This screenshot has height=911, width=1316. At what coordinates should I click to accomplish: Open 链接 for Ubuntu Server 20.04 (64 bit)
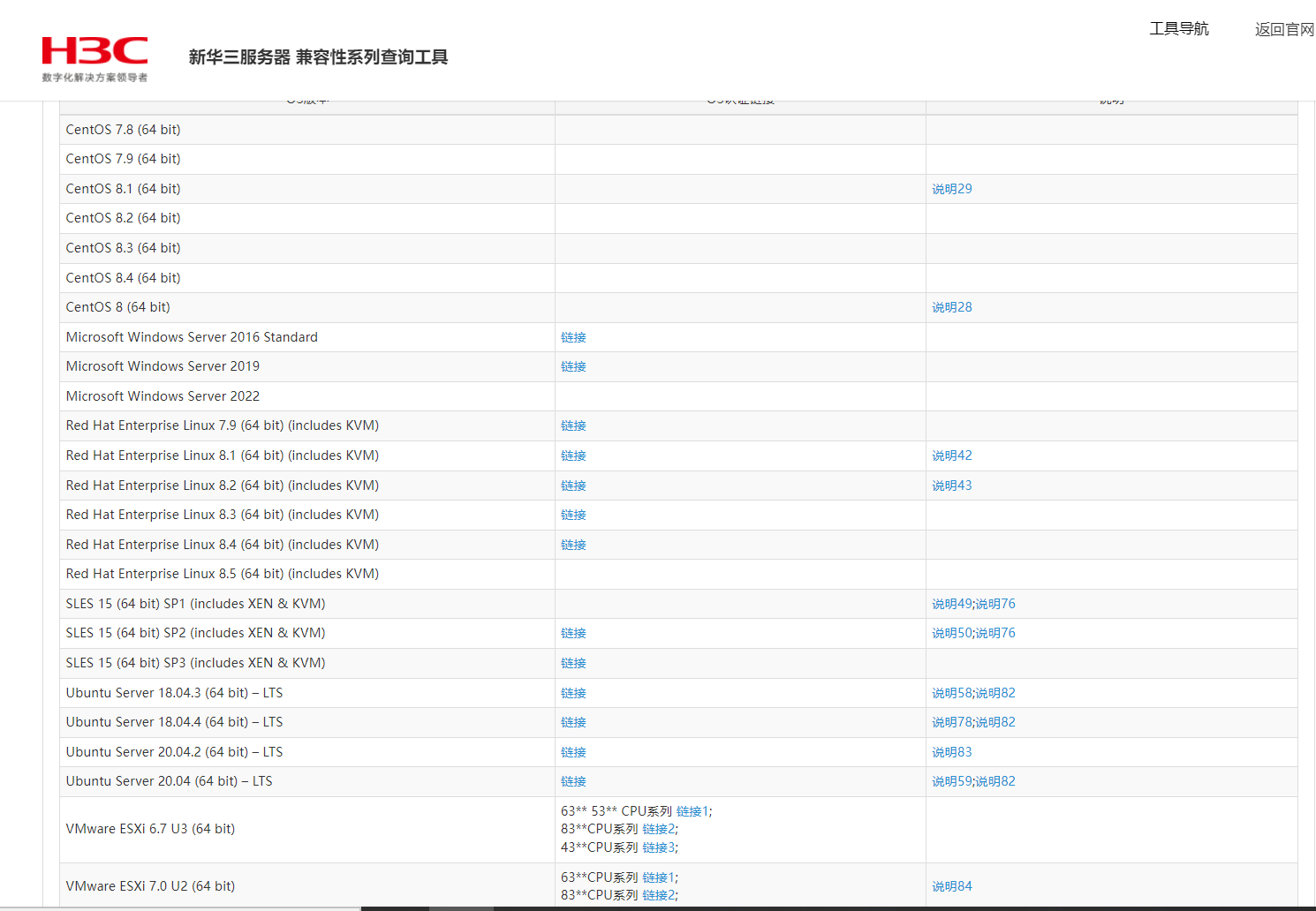coord(573,781)
